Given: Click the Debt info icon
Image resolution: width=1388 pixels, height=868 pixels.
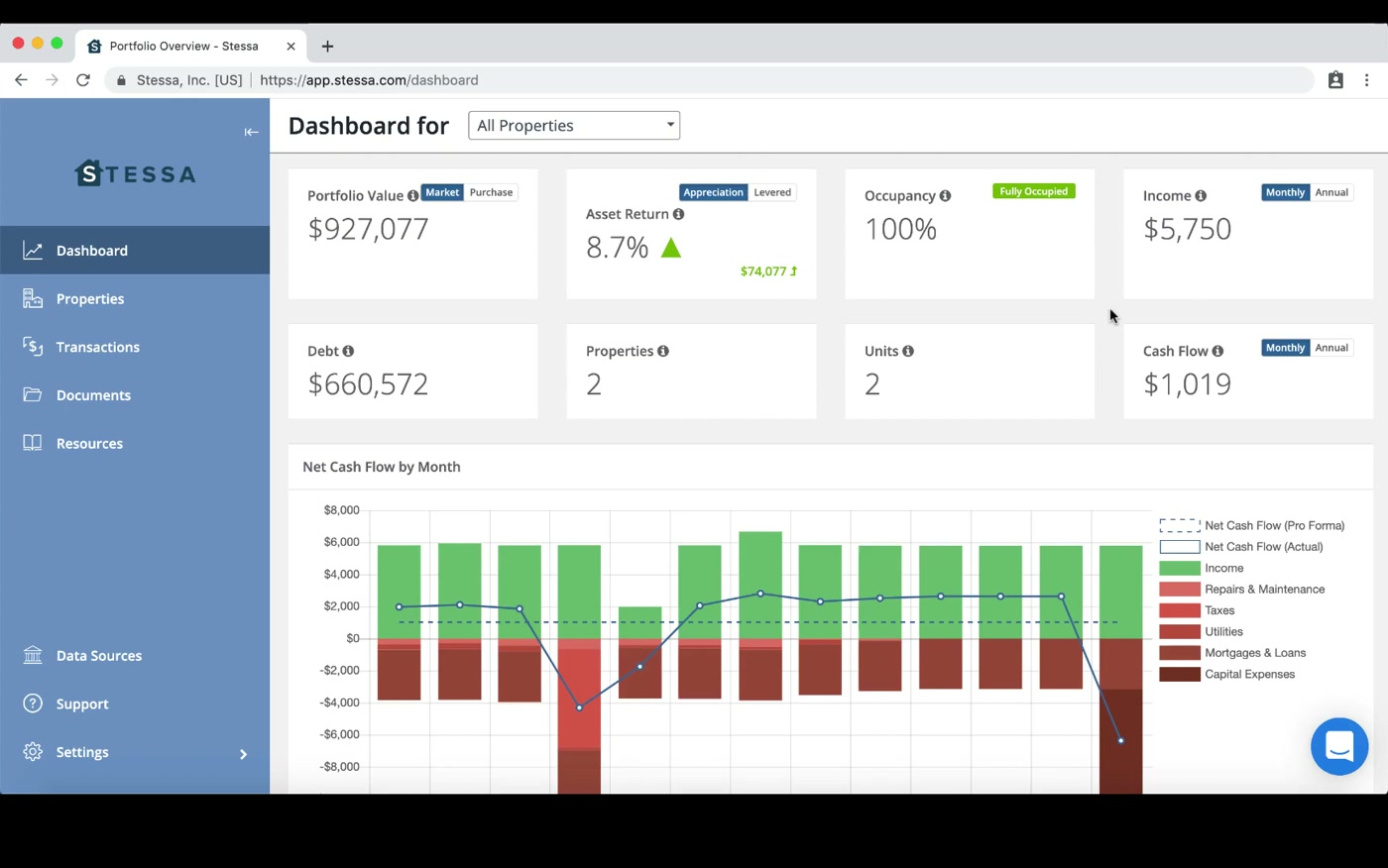Looking at the screenshot, I should tap(348, 351).
